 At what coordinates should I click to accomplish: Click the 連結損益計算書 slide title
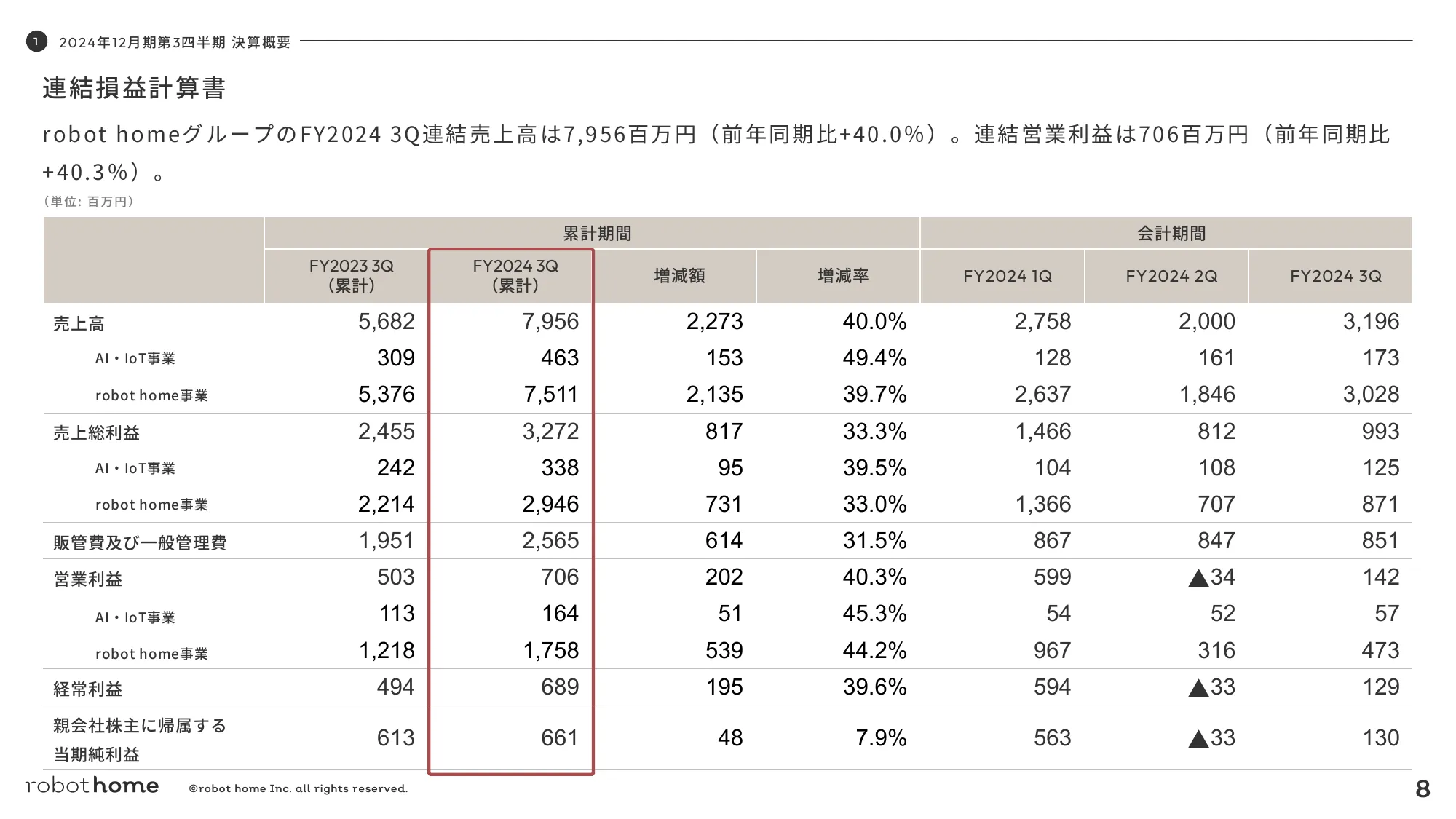coord(134,88)
